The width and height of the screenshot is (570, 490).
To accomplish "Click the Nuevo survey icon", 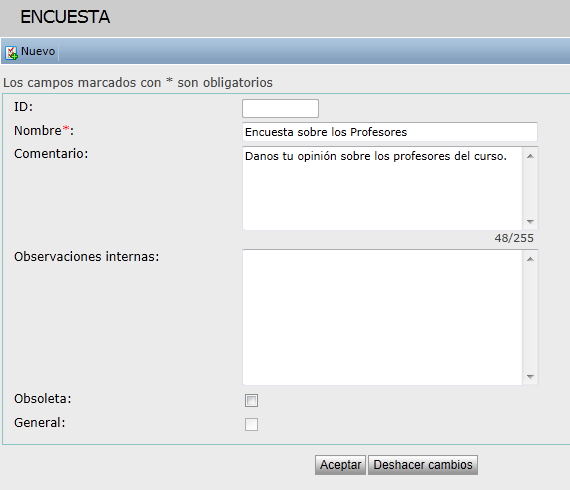I will point(11,53).
